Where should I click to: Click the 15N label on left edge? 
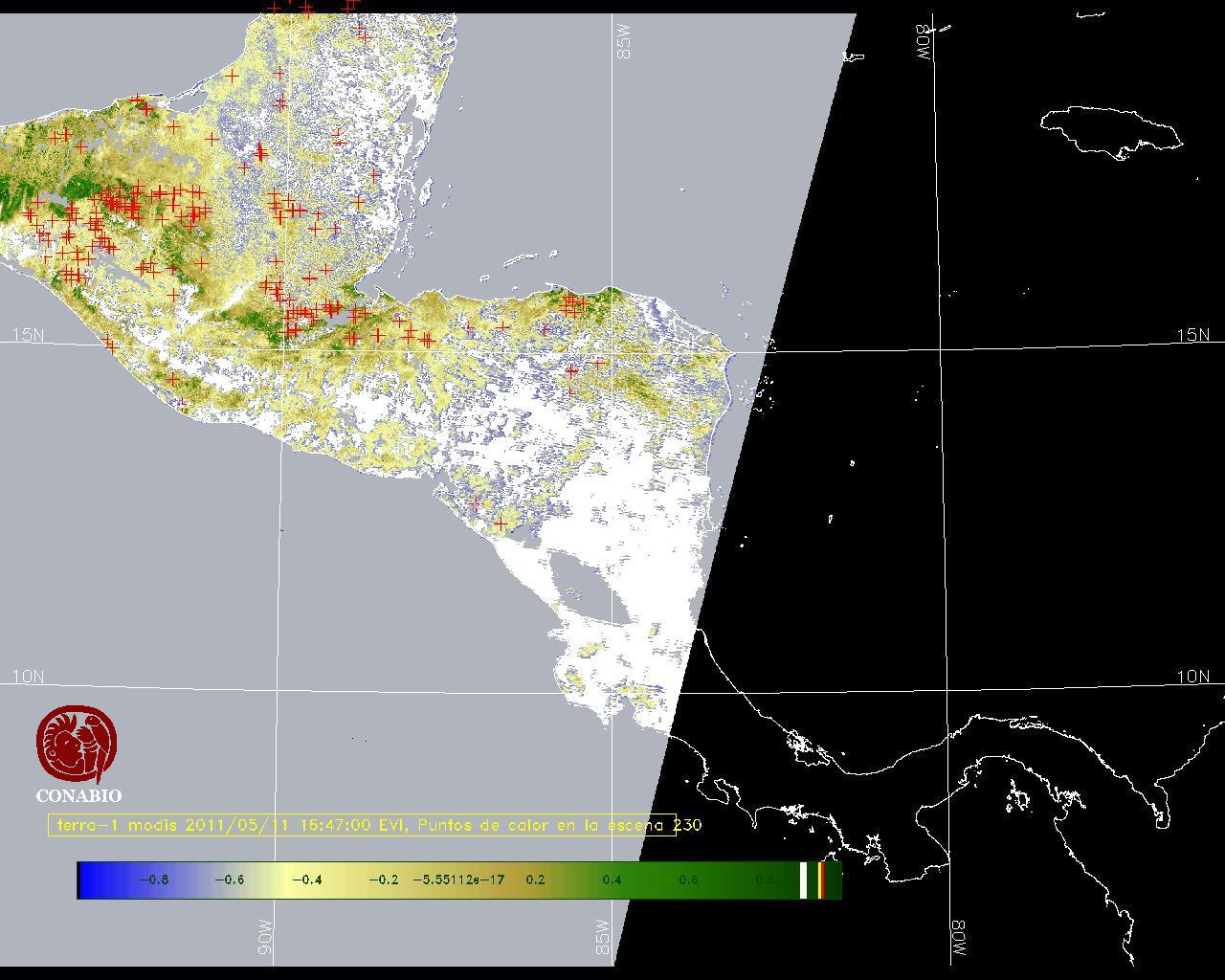(x=28, y=335)
